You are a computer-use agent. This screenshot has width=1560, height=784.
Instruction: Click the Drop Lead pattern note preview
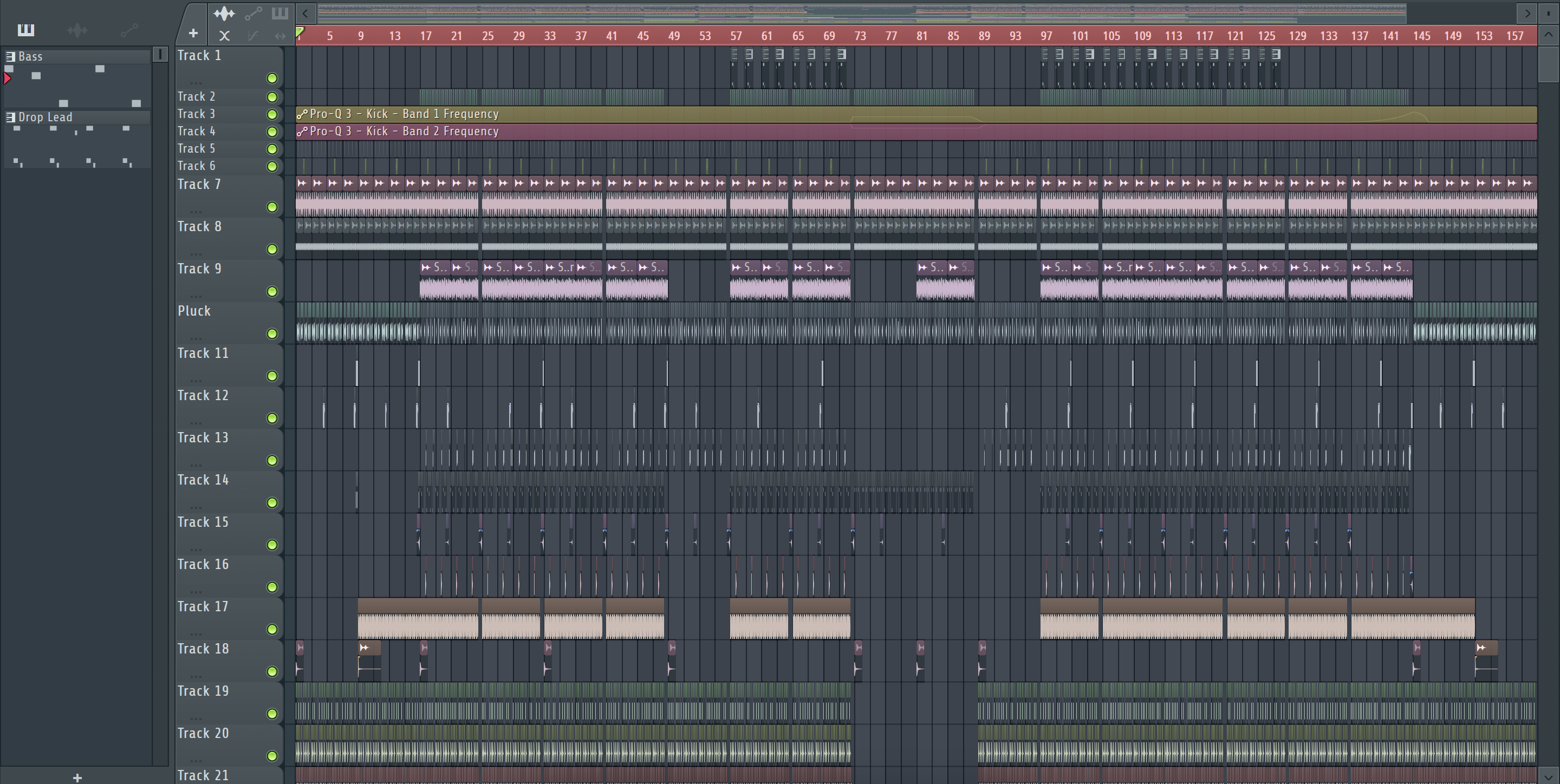(x=77, y=146)
